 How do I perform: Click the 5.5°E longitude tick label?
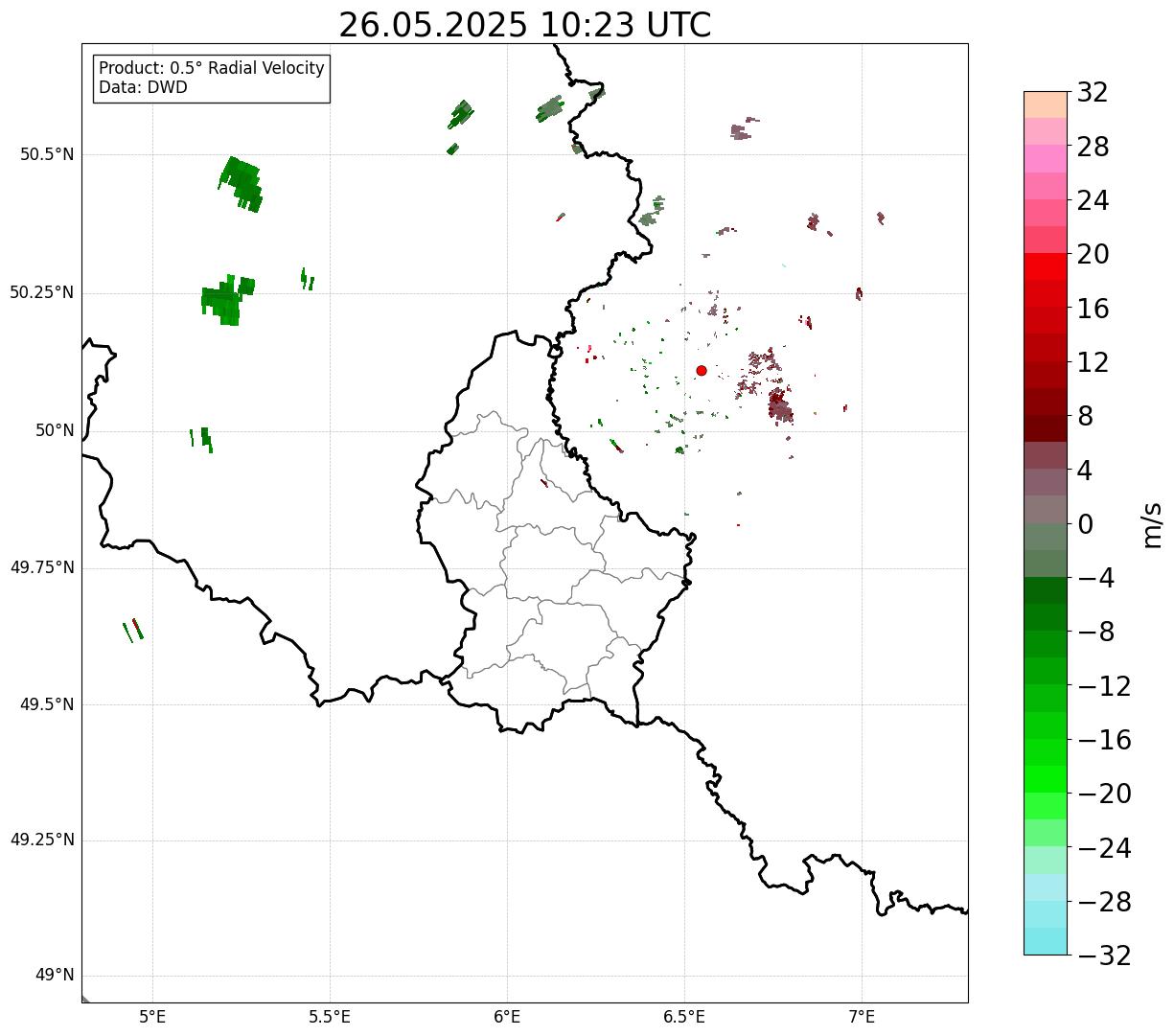[x=330, y=1017]
